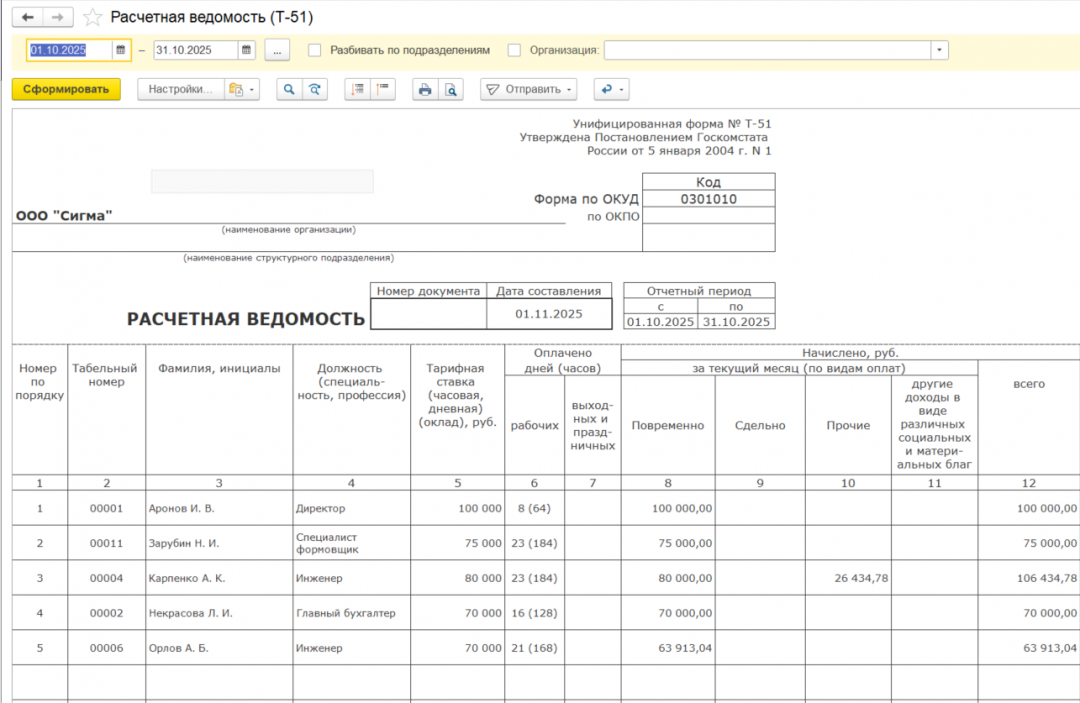Select cell with employee Карпенко А. К.
This screenshot has width=1080, height=703.
219,578
